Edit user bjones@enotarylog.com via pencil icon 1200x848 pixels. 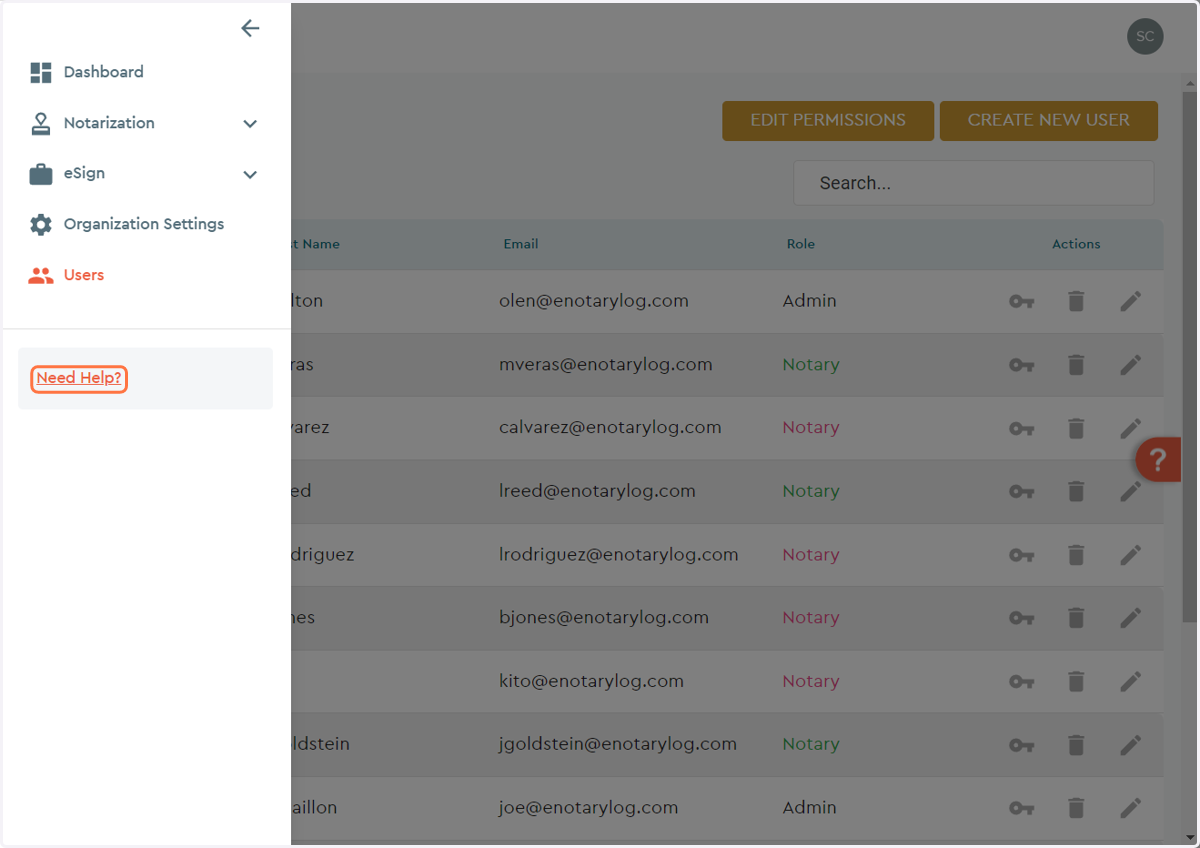click(1131, 618)
